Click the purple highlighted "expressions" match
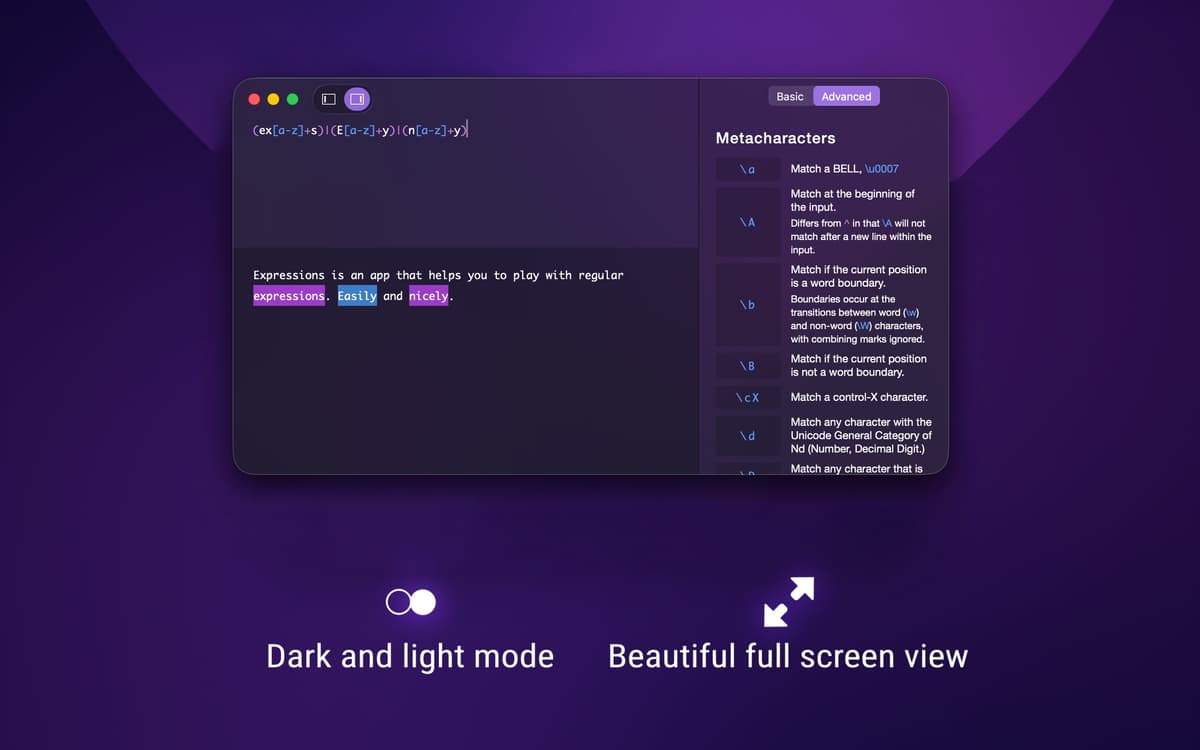 click(x=289, y=296)
